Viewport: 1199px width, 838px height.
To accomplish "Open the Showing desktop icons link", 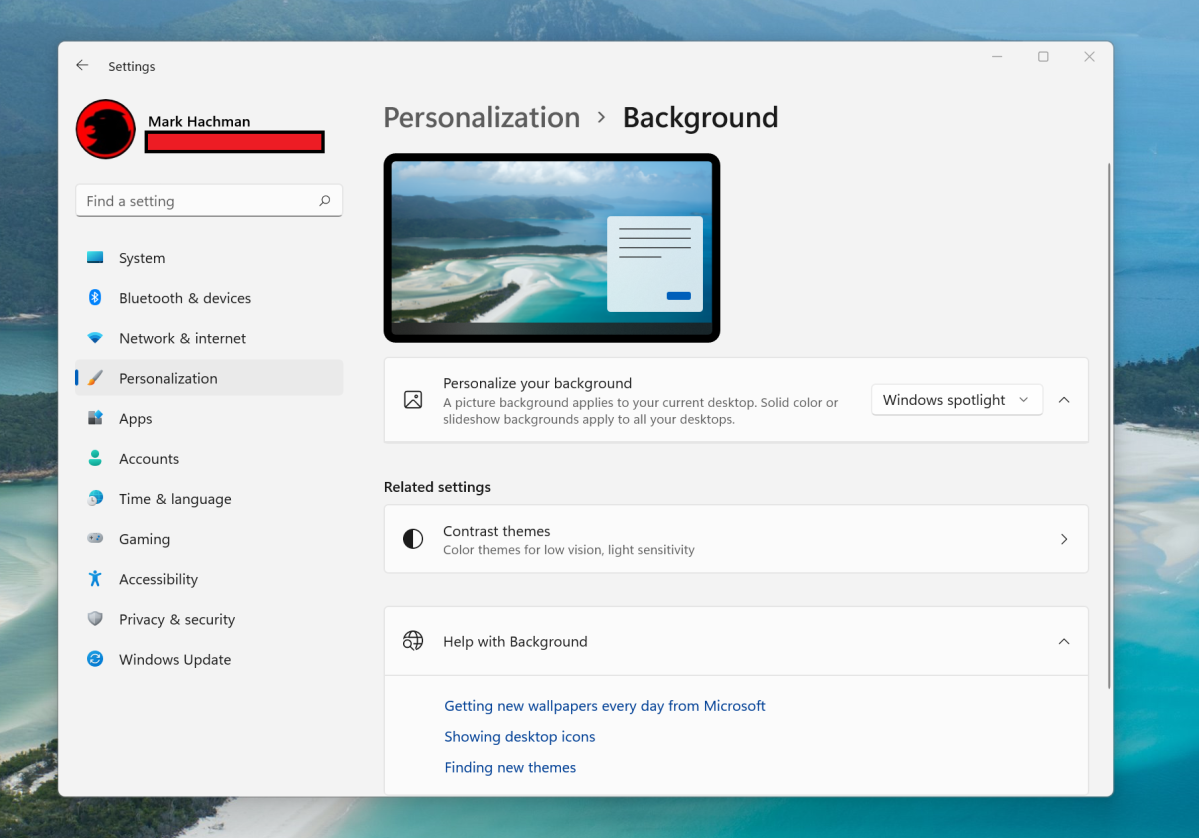I will click(520, 736).
